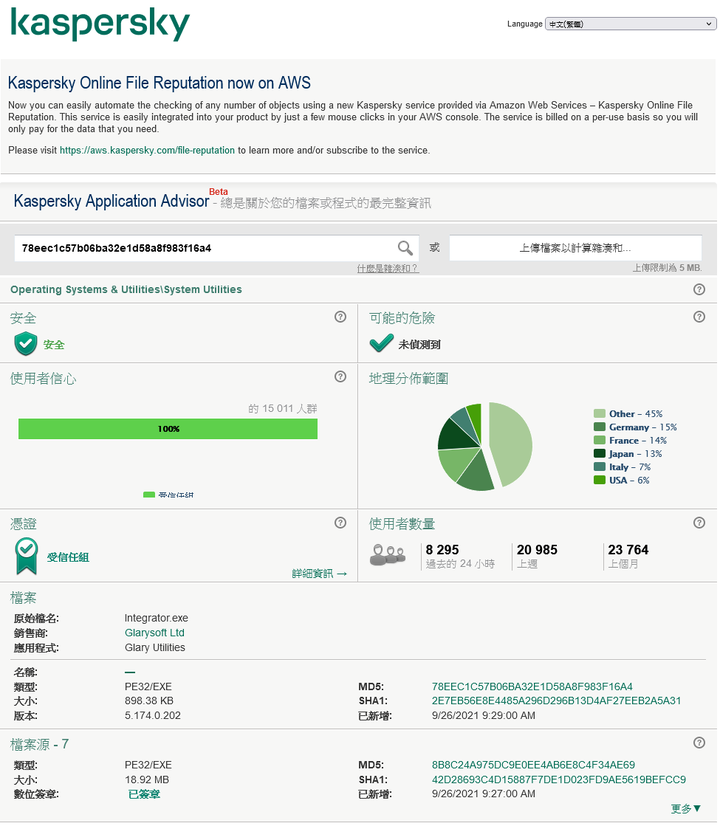Click the '的 15 011 人群' users text
Image resolution: width=720 pixels, height=826 pixels.
283,408
